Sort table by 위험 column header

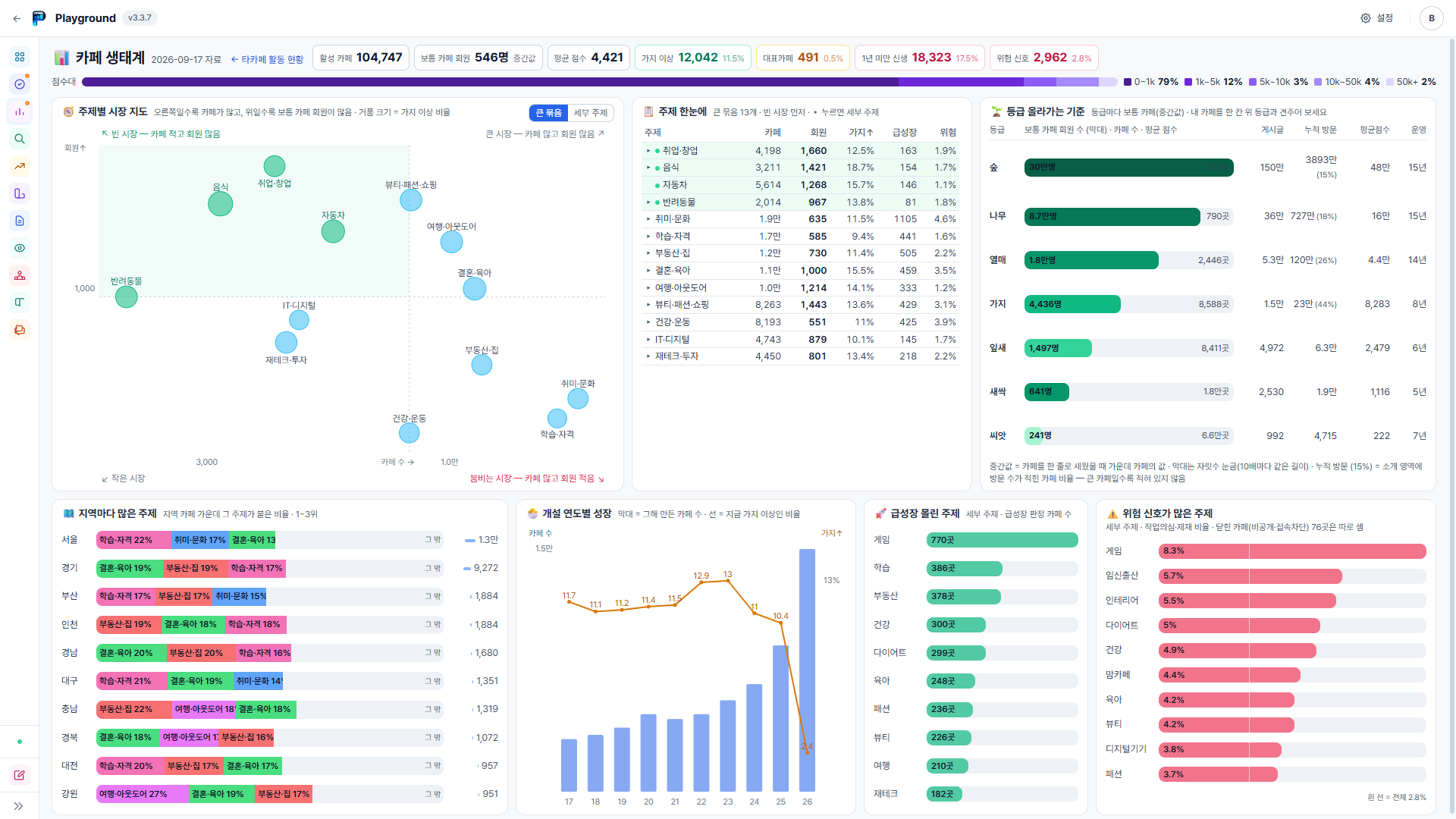tap(948, 133)
